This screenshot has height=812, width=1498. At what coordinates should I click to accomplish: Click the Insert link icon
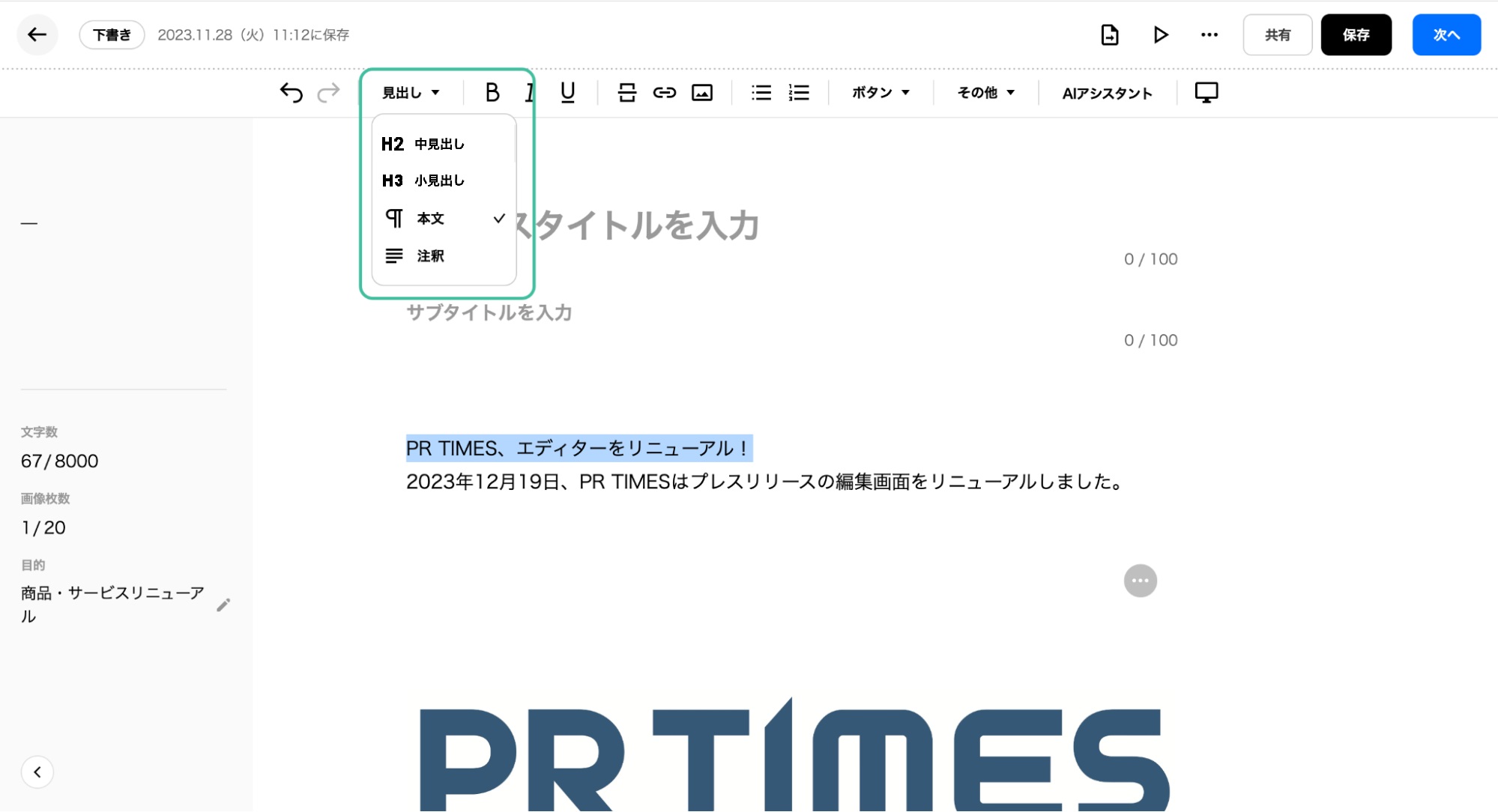coord(664,93)
